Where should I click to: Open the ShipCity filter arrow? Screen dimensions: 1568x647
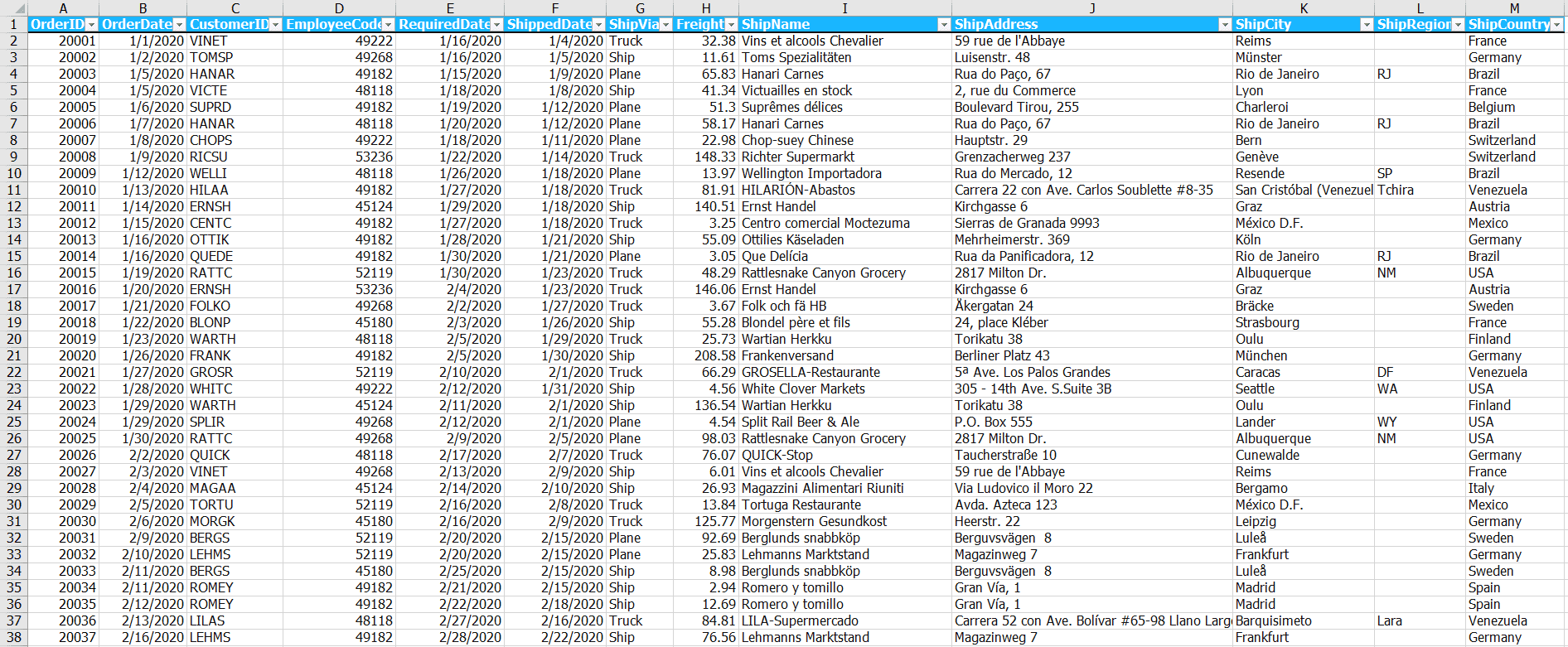[1366, 25]
